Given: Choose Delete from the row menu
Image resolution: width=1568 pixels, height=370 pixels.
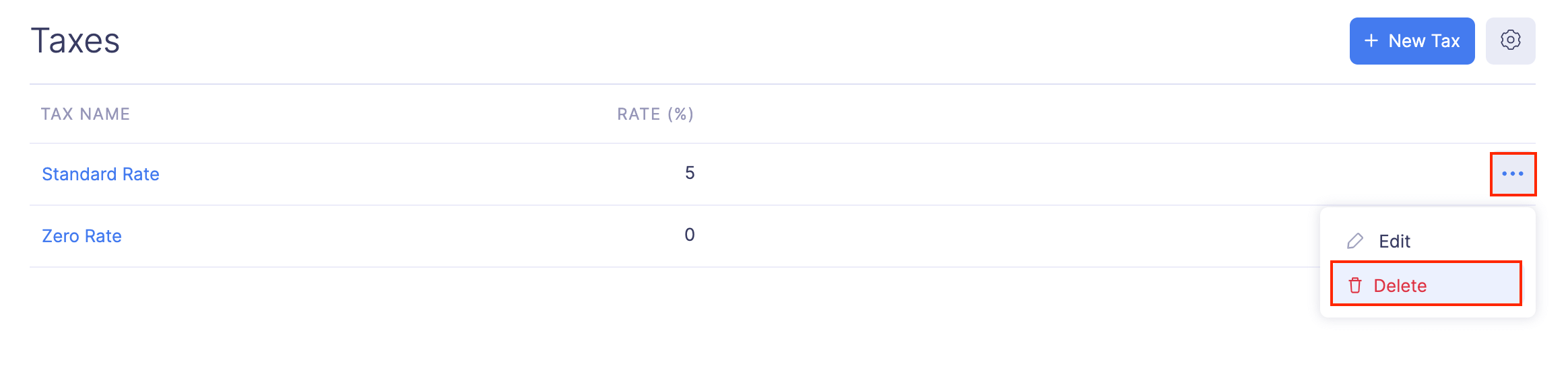Looking at the screenshot, I should [x=1425, y=284].
